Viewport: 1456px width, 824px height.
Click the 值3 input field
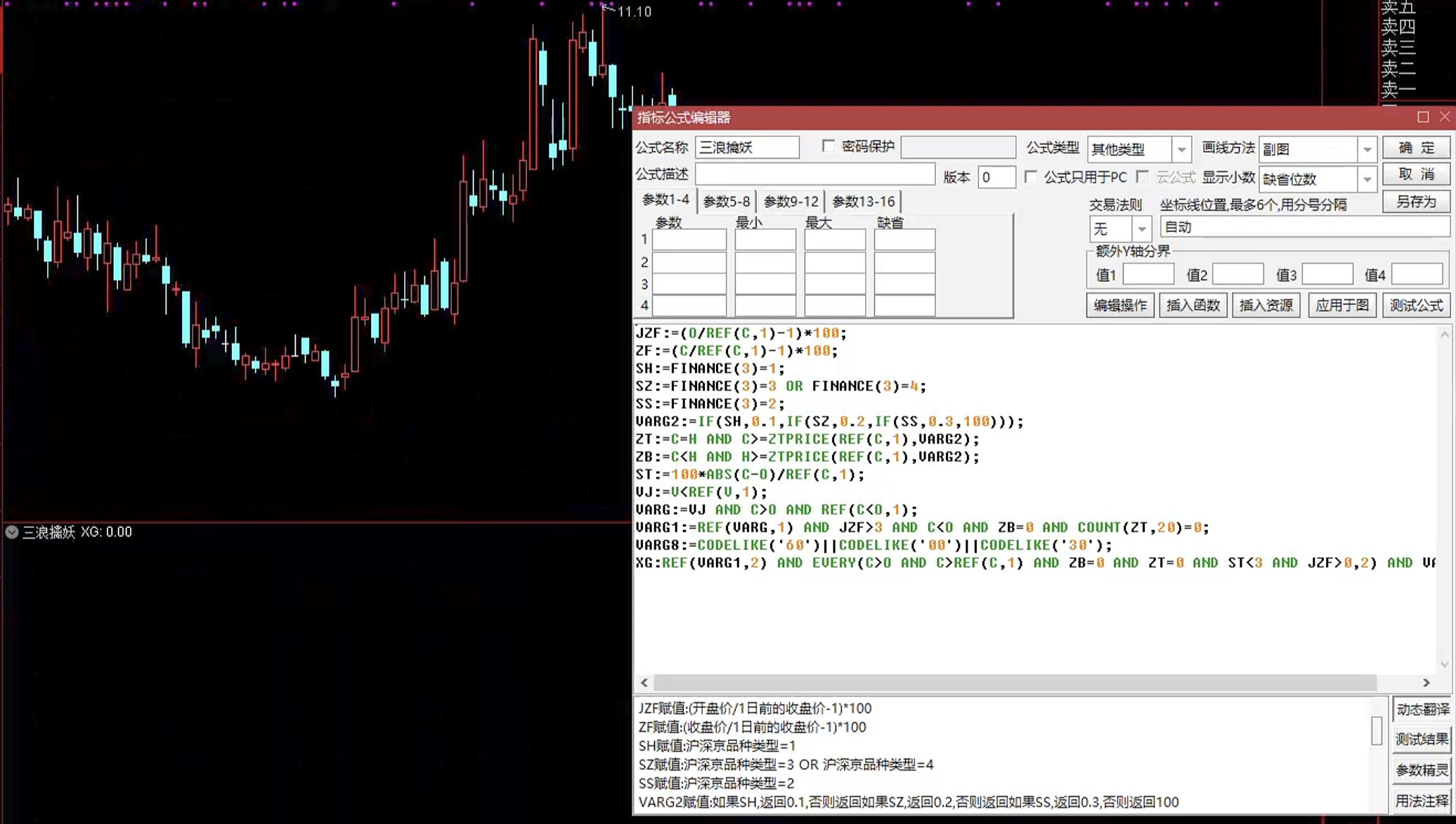coord(1327,274)
